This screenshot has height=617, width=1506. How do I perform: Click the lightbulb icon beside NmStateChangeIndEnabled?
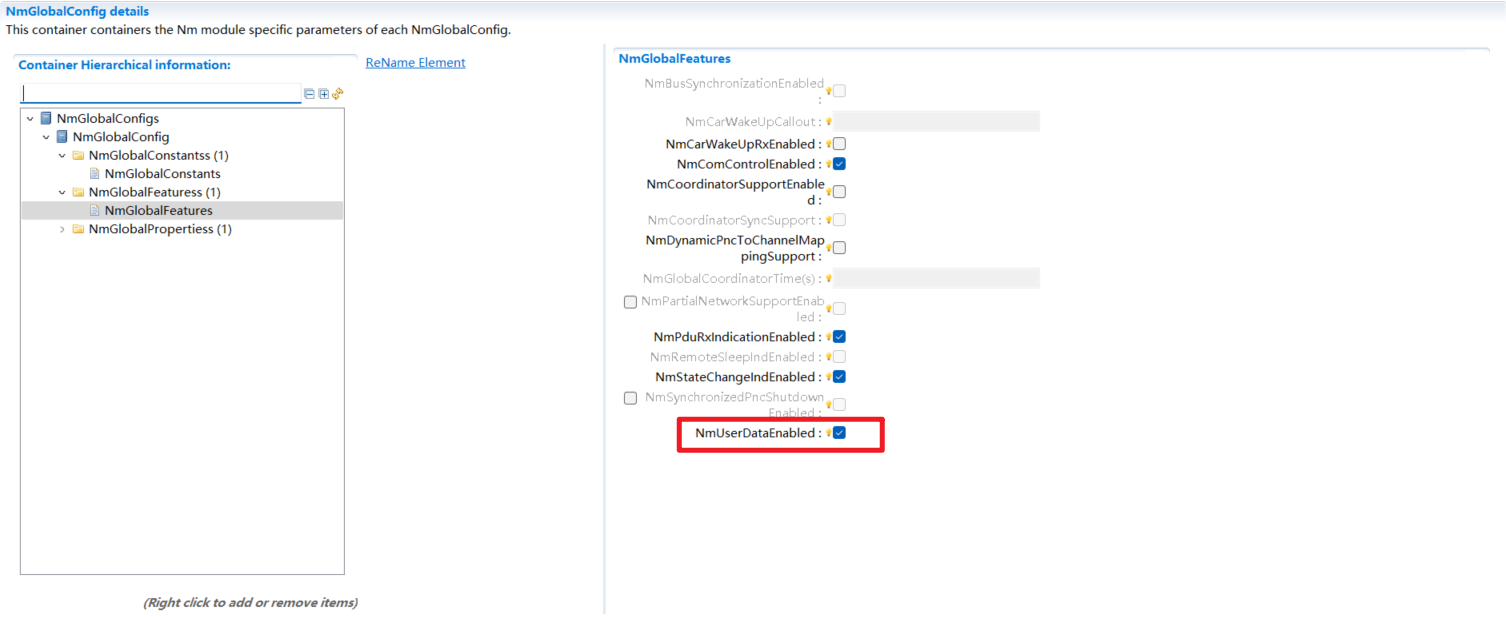click(829, 377)
